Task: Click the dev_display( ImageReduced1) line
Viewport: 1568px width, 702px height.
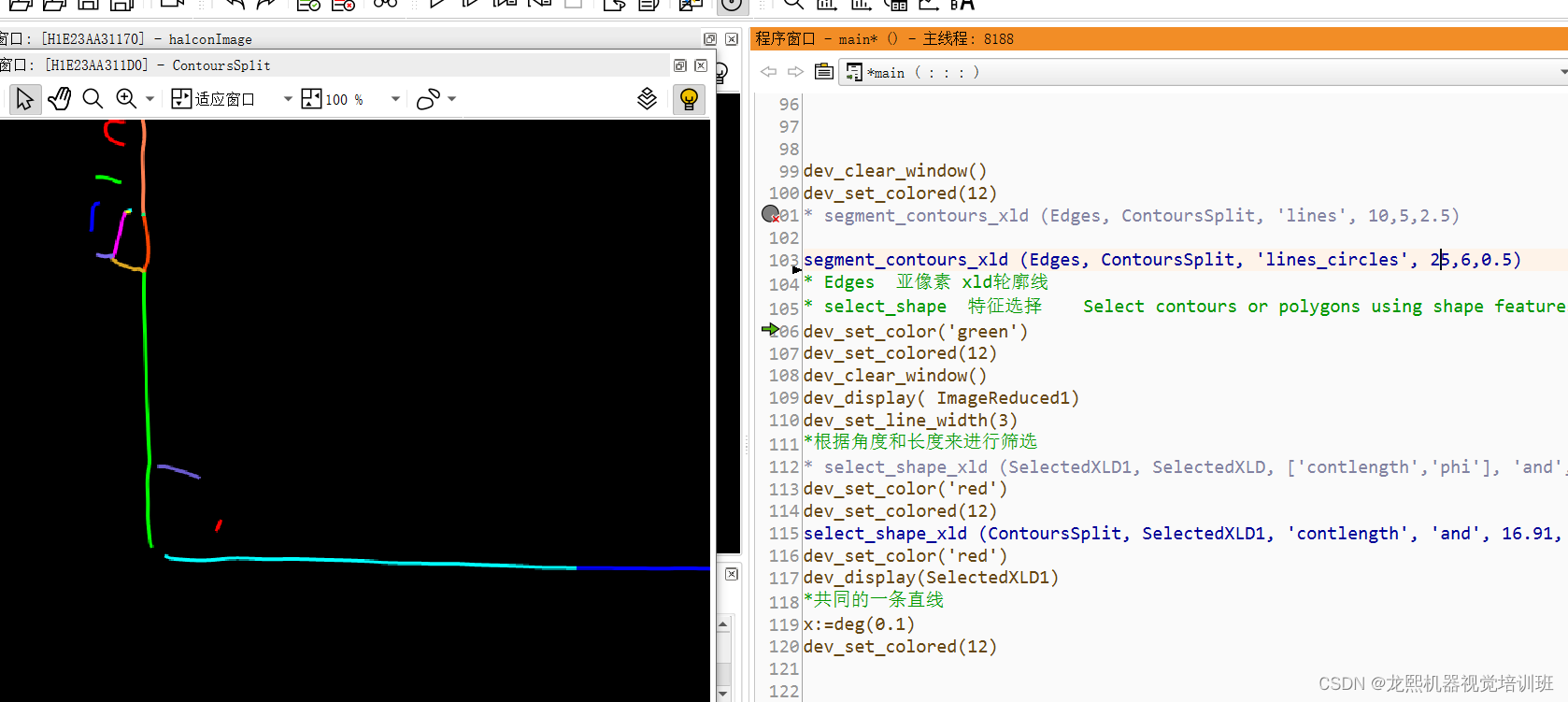Action: [941, 398]
